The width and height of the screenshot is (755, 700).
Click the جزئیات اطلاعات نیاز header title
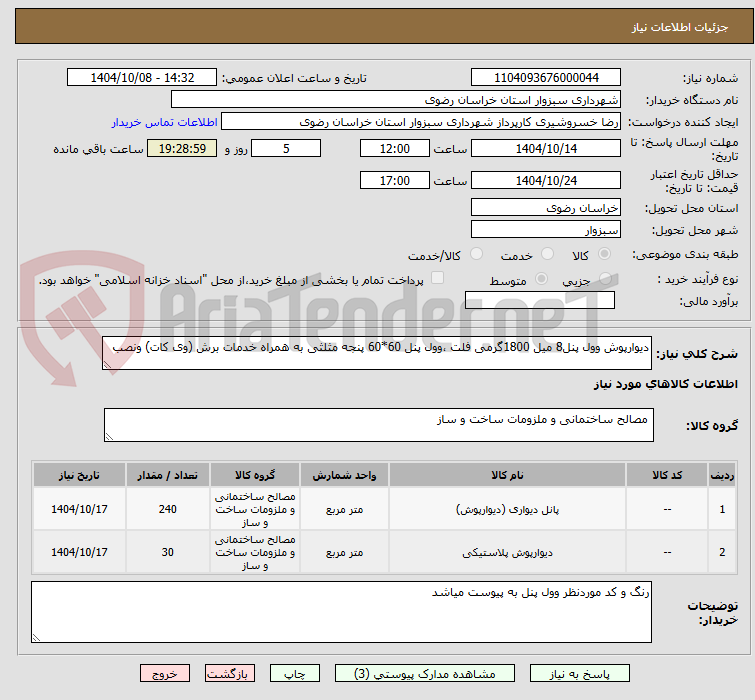pyautogui.click(x=679, y=27)
